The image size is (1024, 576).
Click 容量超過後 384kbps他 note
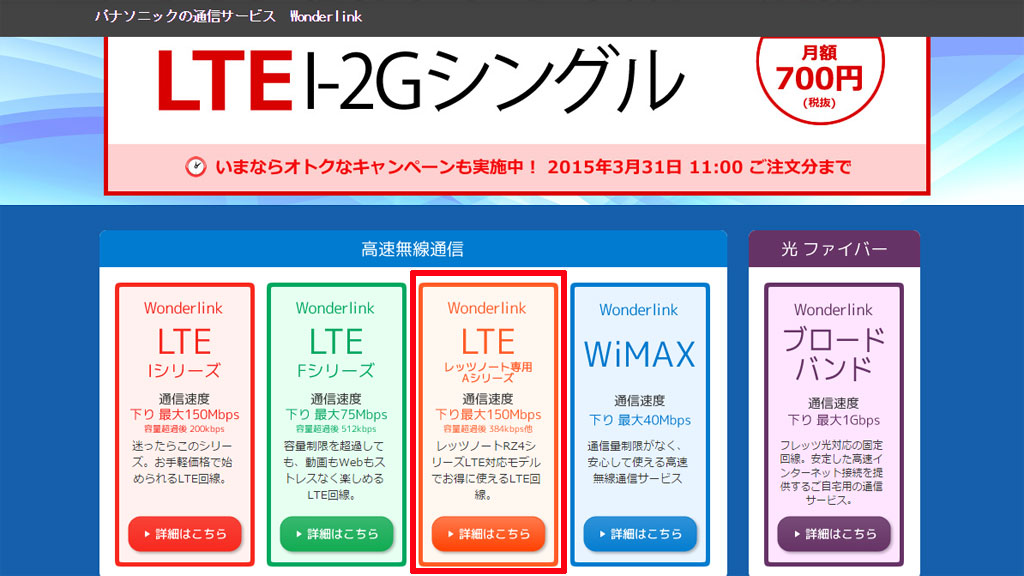coord(488,429)
